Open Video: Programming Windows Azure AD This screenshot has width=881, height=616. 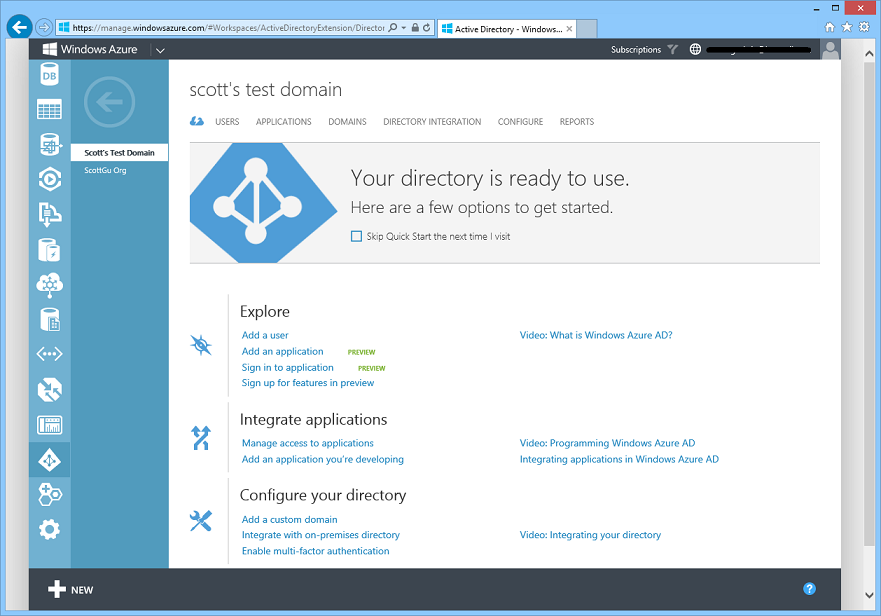coord(607,443)
